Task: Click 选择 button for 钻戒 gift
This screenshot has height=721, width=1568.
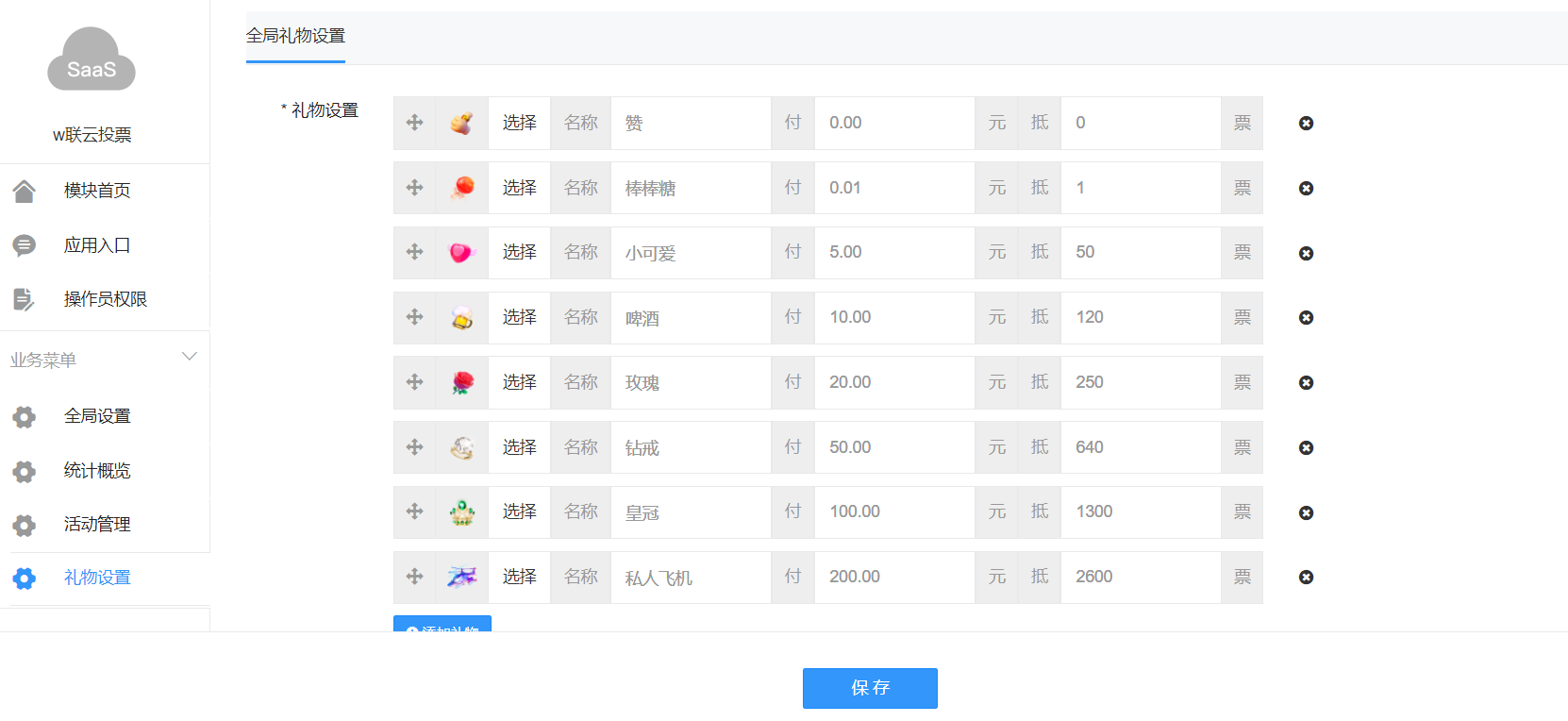Action: tap(520, 447)
